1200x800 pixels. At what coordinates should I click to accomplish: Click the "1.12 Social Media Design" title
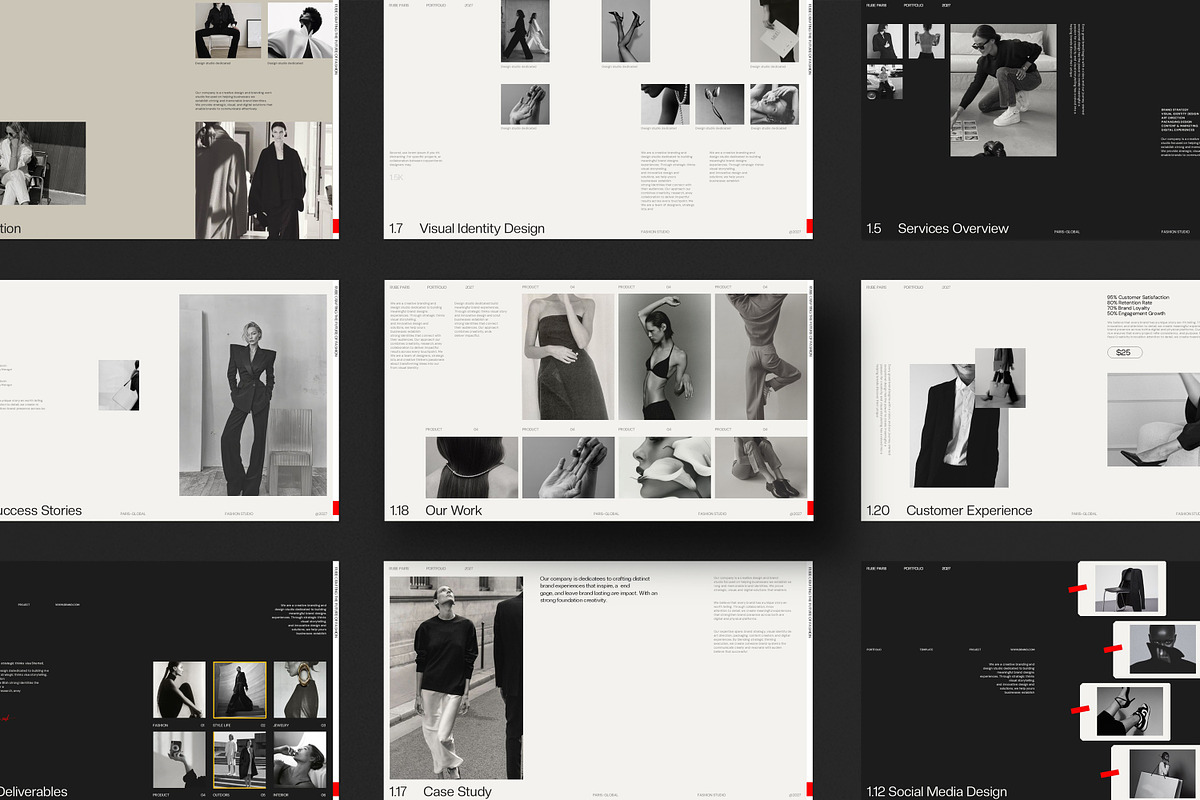pos(937,792)
